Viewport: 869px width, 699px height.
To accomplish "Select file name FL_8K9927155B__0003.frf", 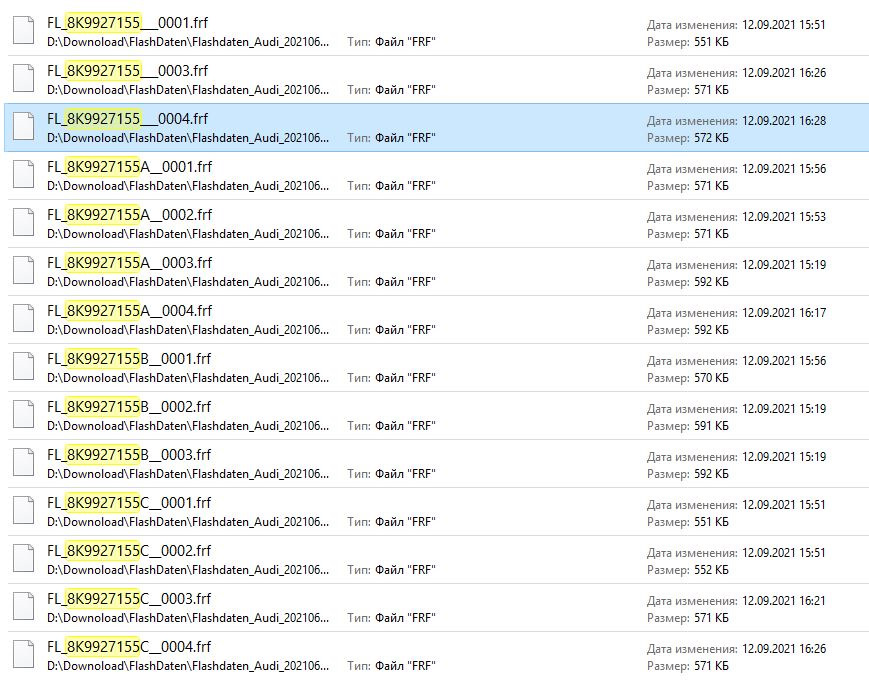I will (x=129, y=455).
